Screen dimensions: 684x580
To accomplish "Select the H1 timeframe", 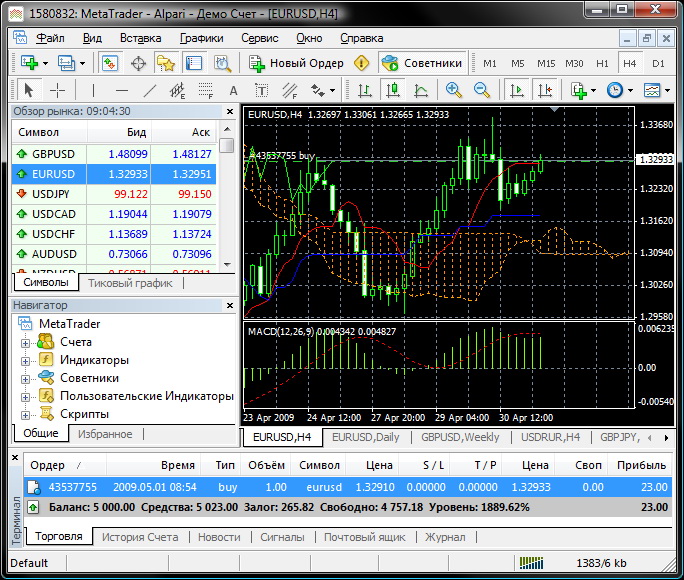I will coord(602,64).
